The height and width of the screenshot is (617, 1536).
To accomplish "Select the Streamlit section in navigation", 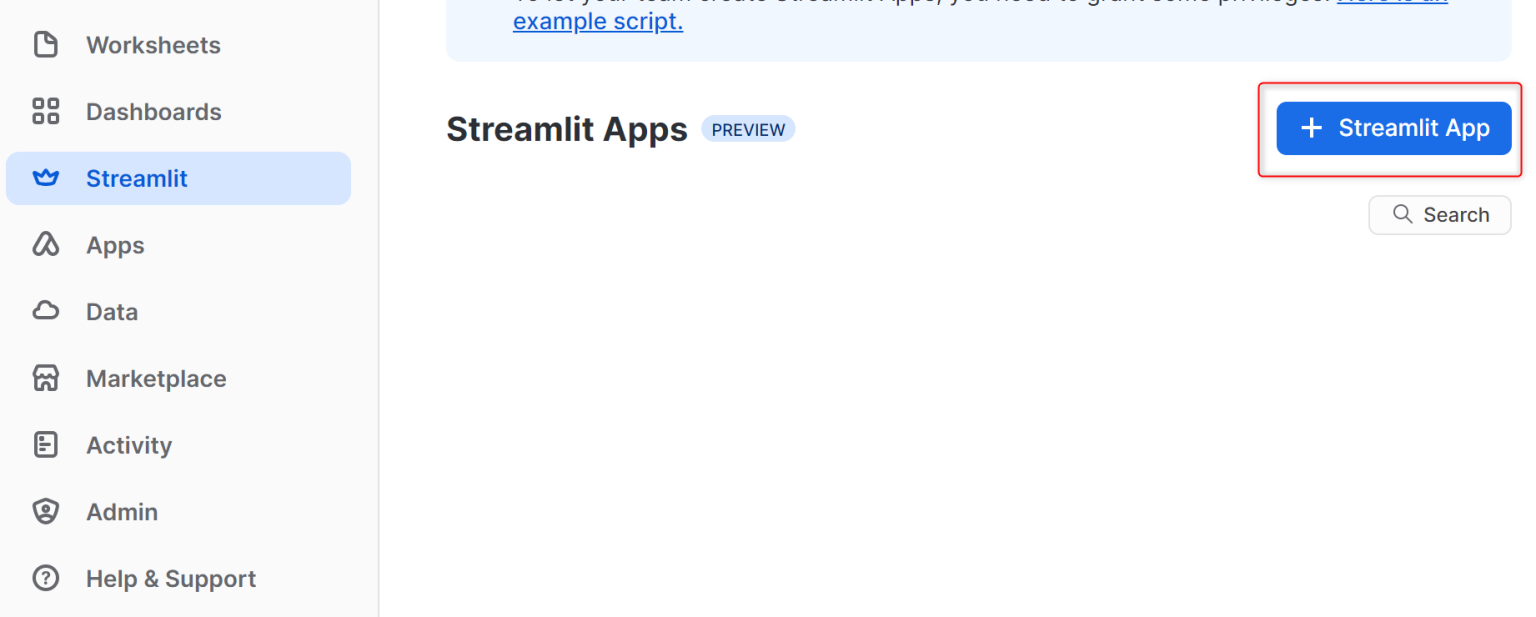I will tap(137, 177).
